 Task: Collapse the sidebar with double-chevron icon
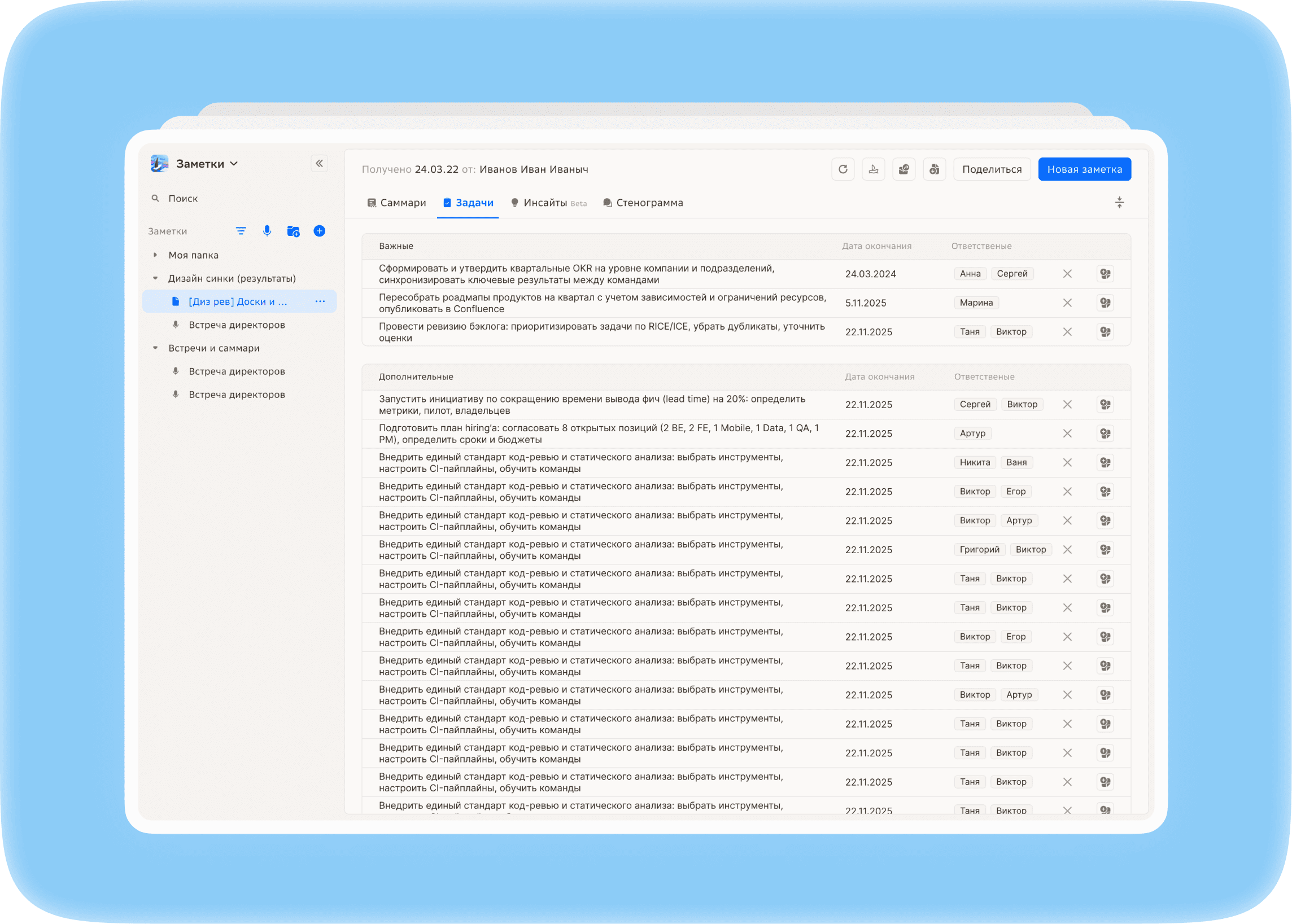pos(319,164)
